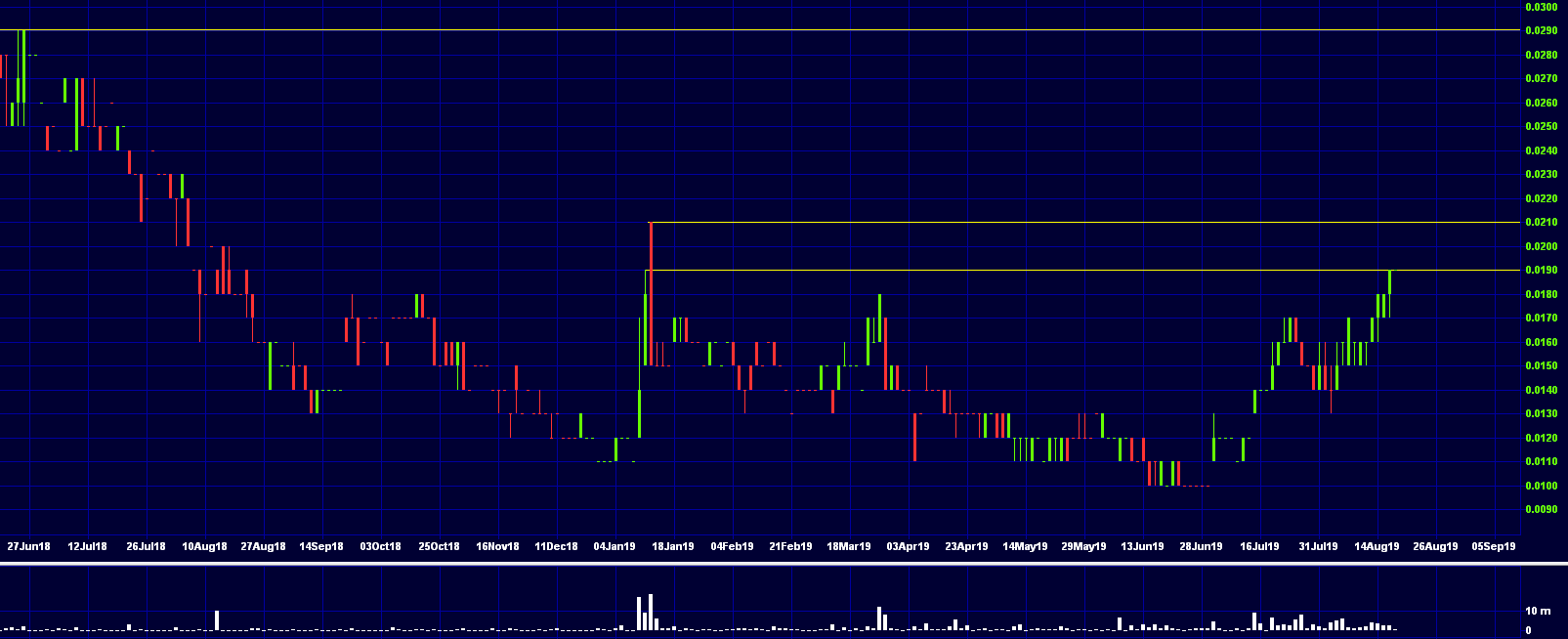Click the 0.0200 price label
The height and width of the screenshot is (639, 1568).
click(x=1541, y=246)
